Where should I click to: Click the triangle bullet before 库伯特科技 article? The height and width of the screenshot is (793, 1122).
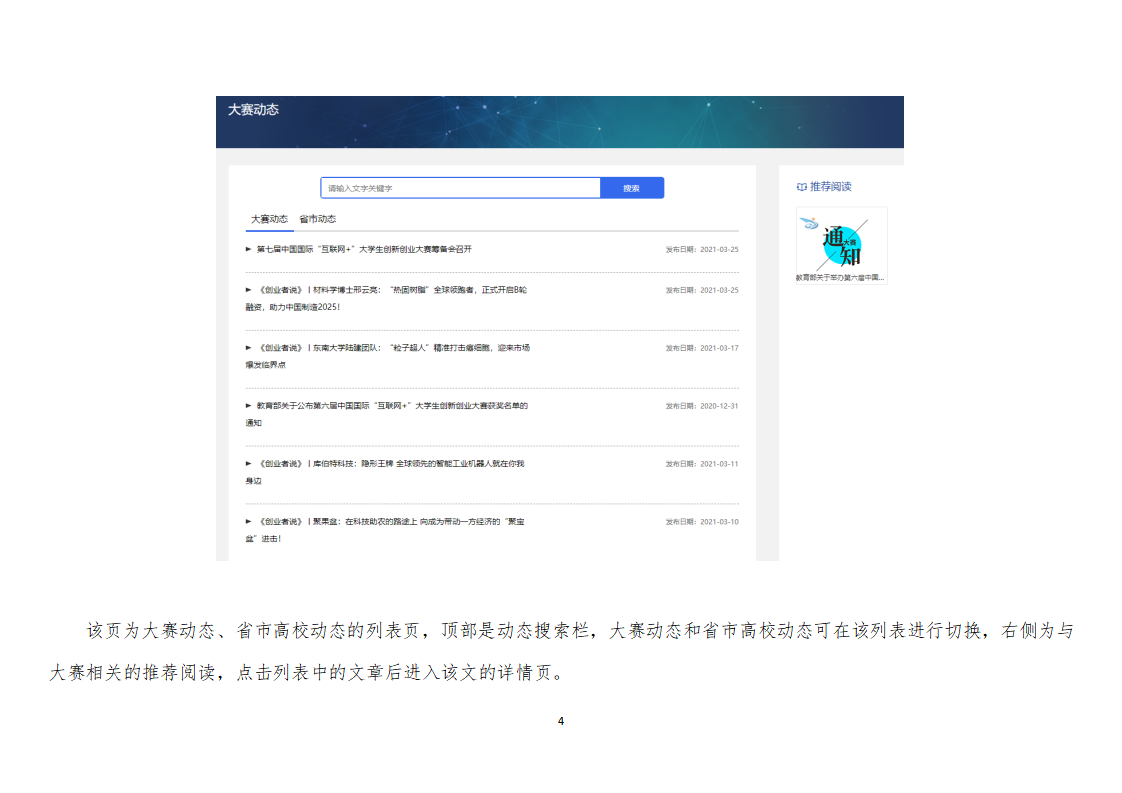(249, 464)
